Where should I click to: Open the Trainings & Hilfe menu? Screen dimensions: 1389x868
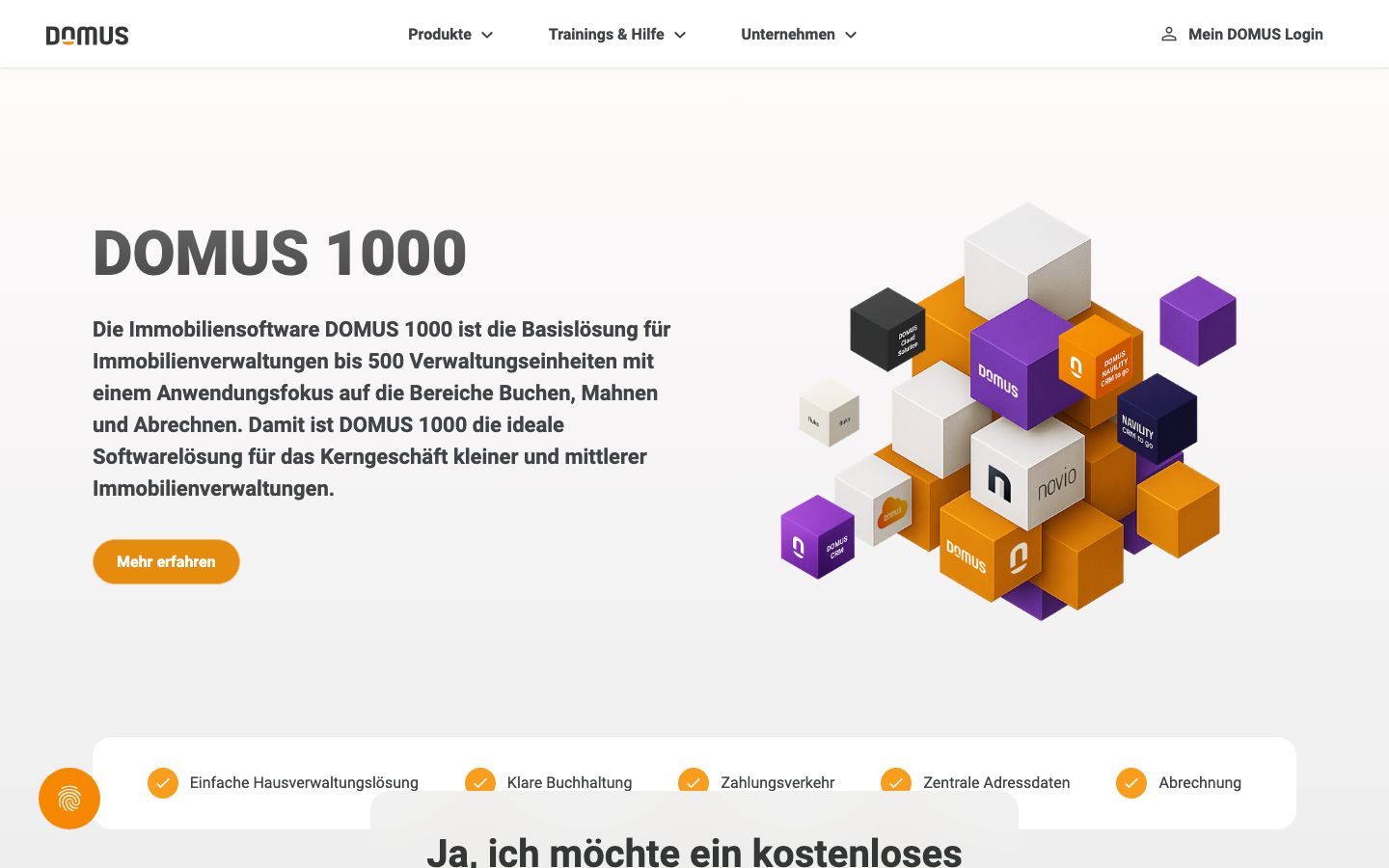(x=617, y=35)
